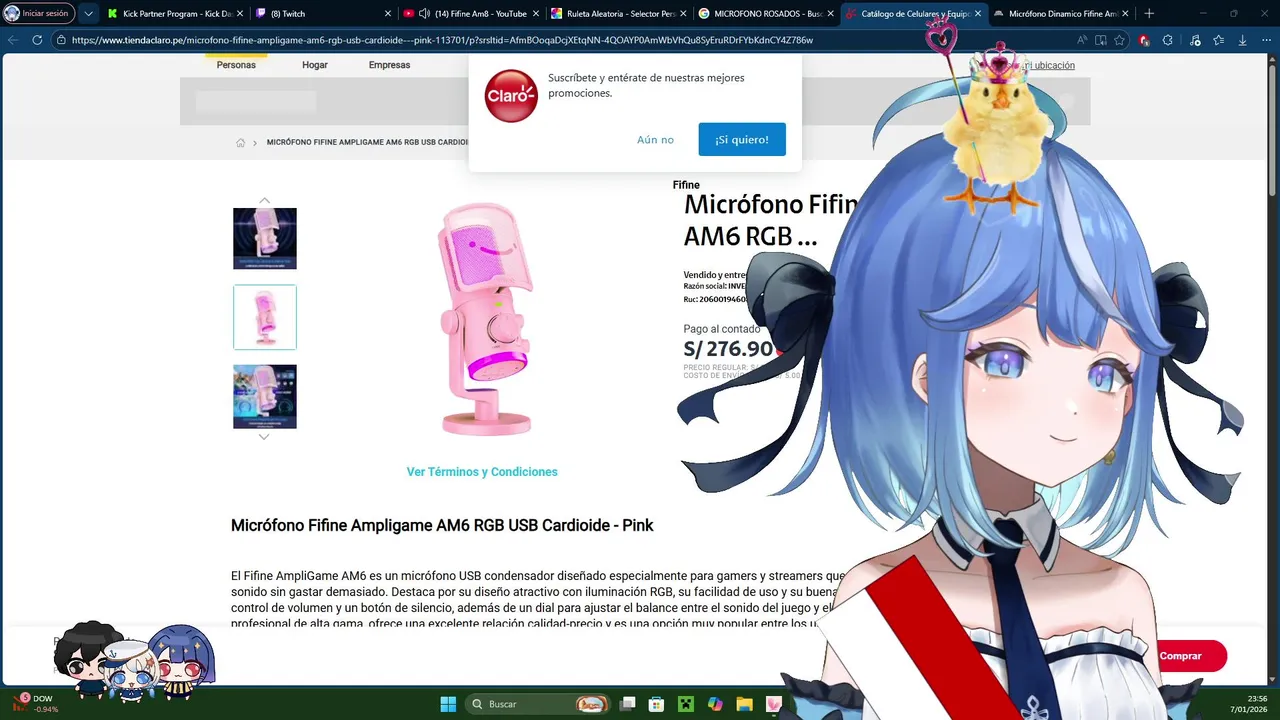The image size is (1280, 720).
Task: Add this page to favorites with star icon
Action: tap(1120, 40)
